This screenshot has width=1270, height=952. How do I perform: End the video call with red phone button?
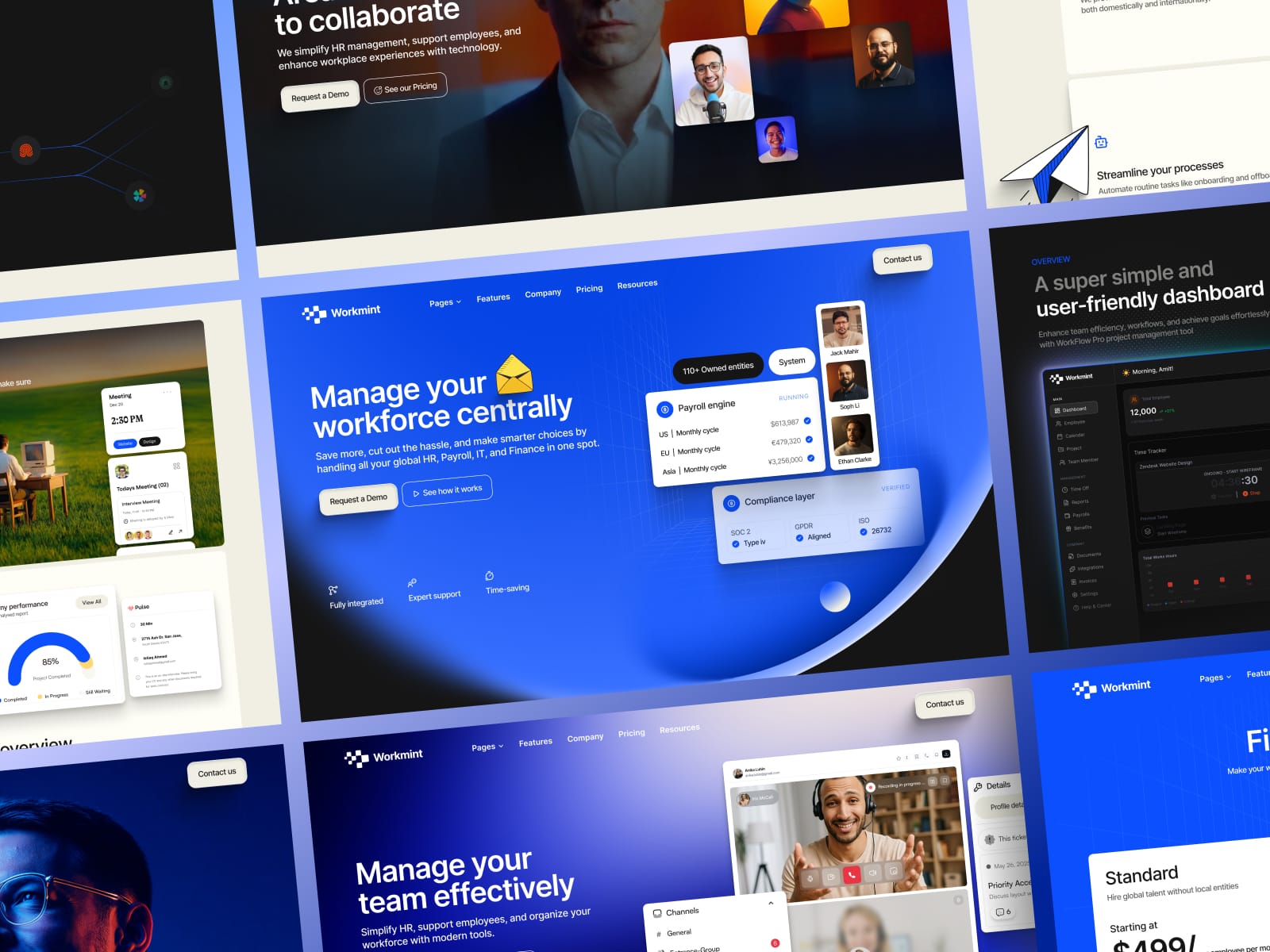click(851, 875)
